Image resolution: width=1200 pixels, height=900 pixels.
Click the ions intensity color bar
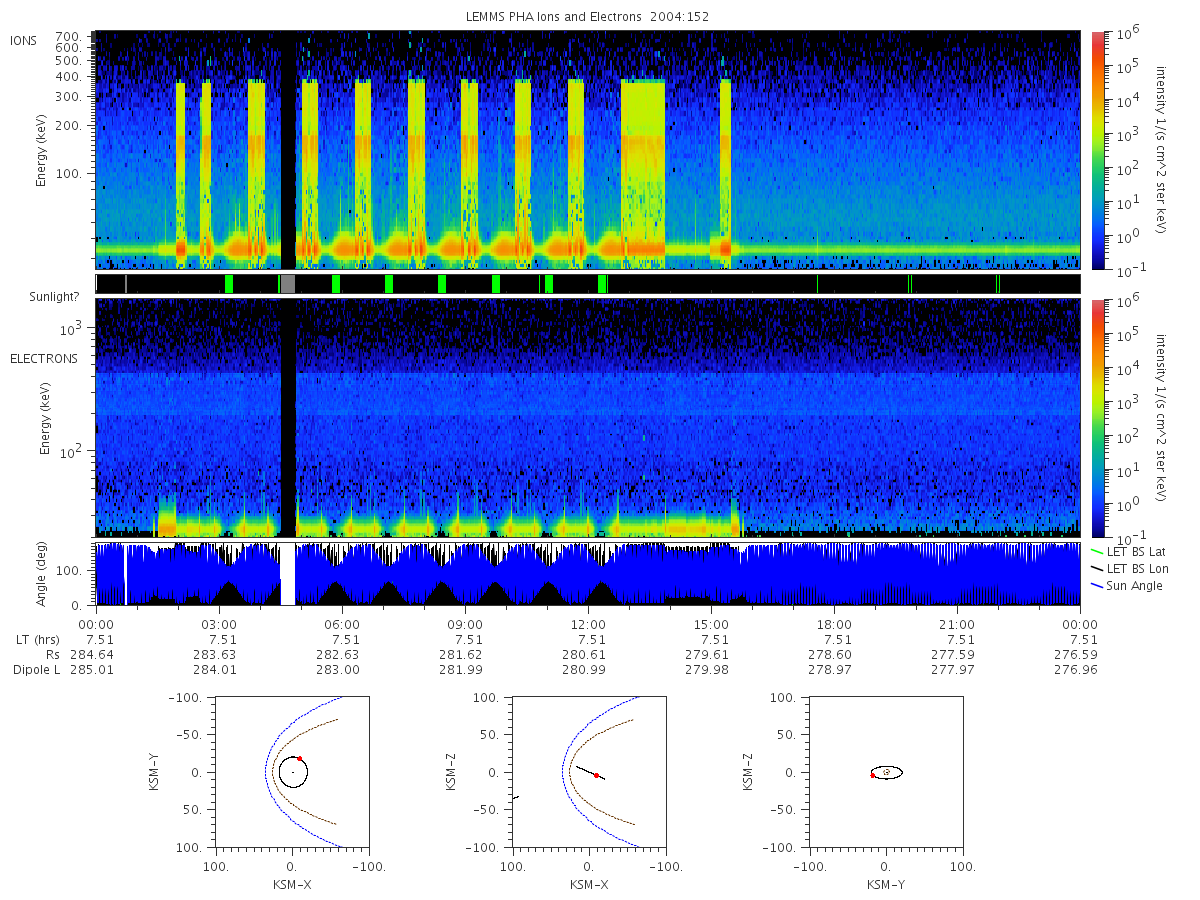coord(1097,150)
